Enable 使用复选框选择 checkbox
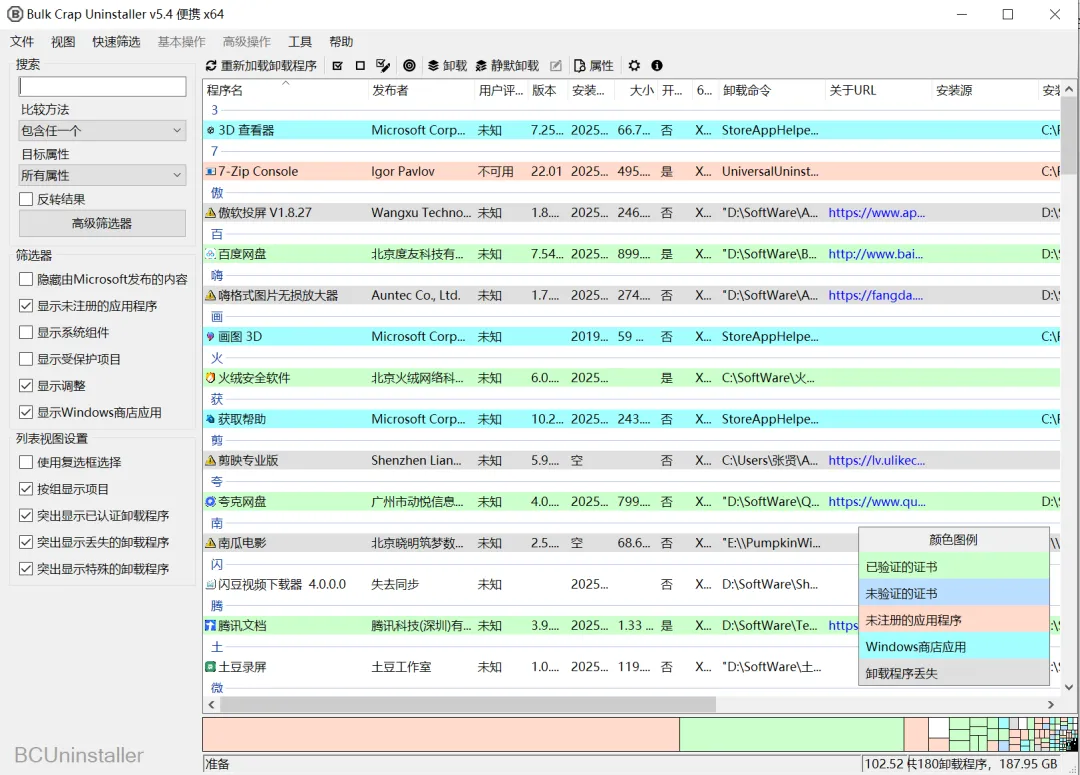This screenshot has height=775, width=1080. (x=26, y=462)
